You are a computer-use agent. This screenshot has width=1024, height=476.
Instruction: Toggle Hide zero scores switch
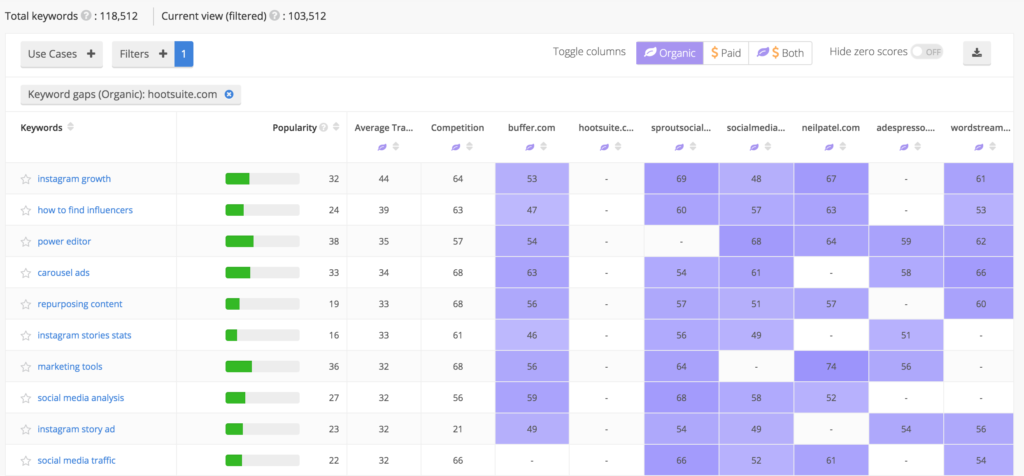[x=927, y=52]
